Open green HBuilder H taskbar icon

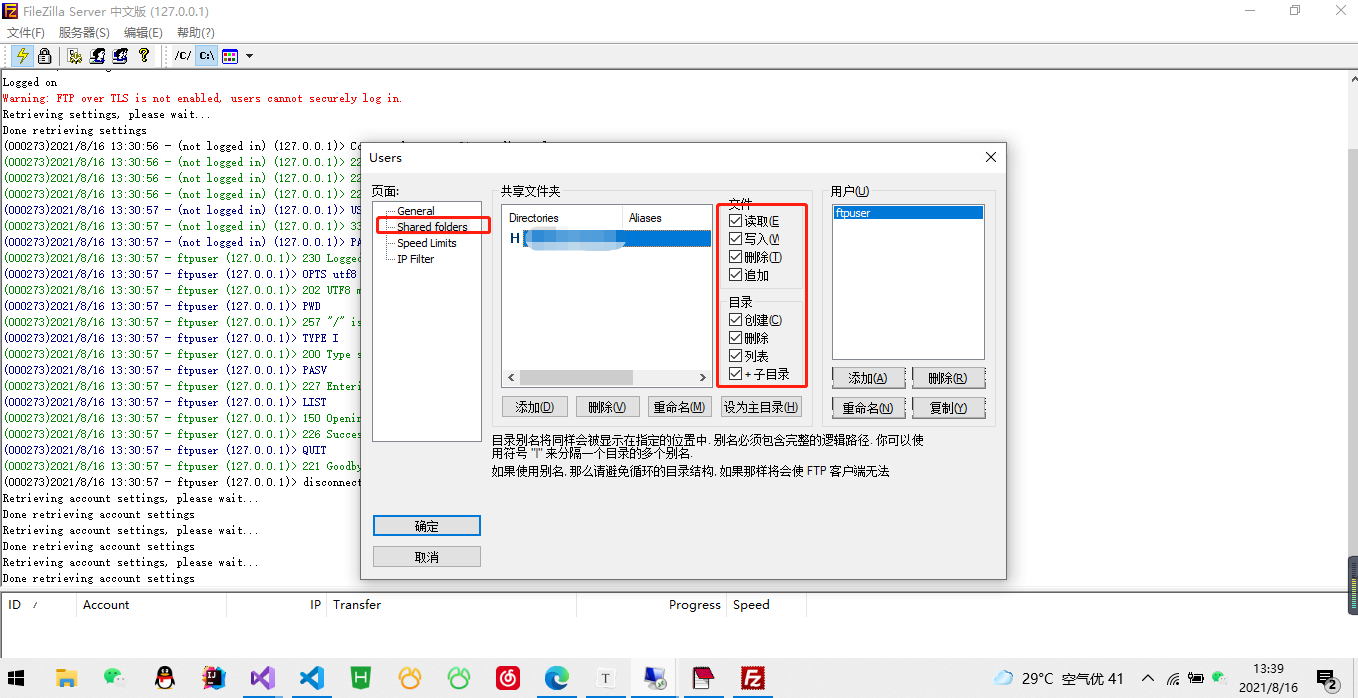(x=361, y=679)
